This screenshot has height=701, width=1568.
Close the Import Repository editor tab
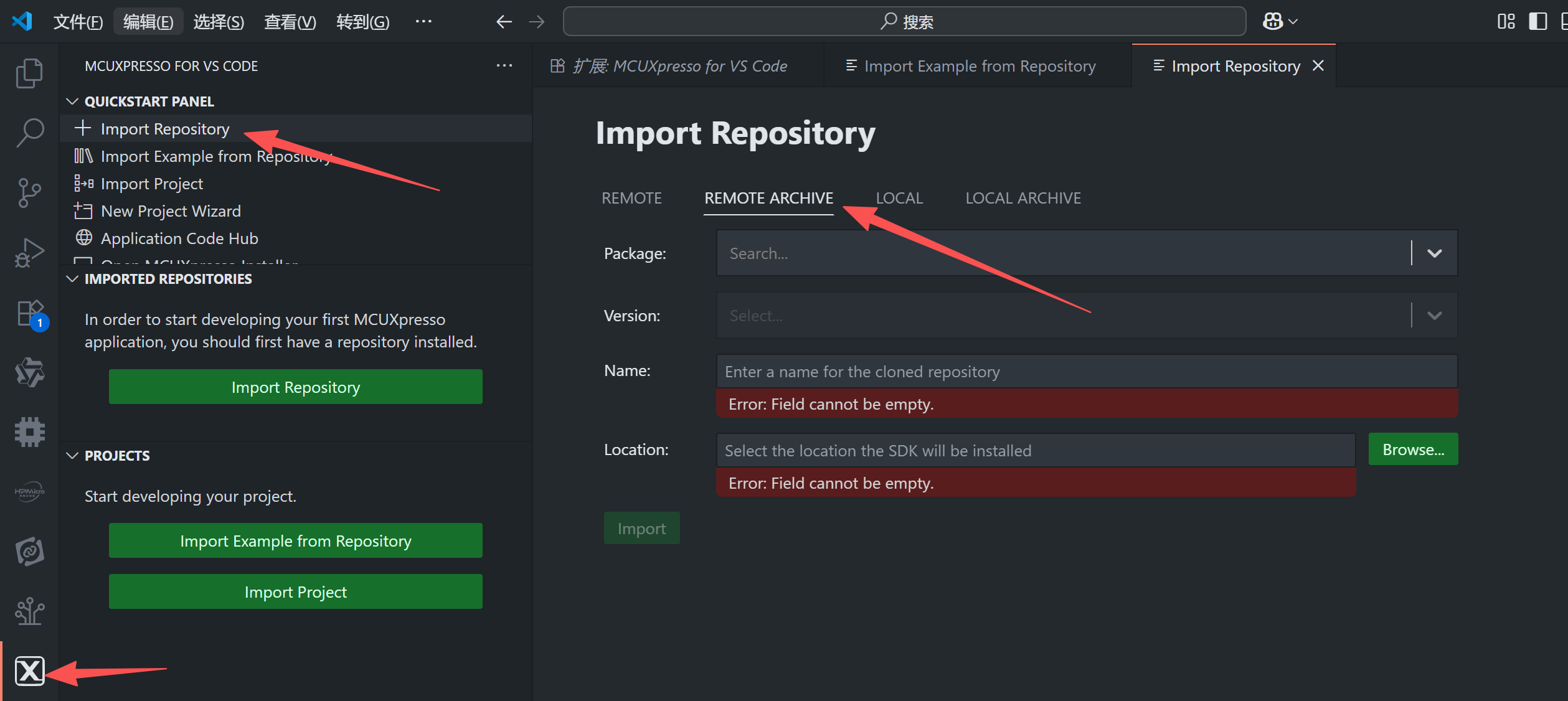pos(1318,65)
